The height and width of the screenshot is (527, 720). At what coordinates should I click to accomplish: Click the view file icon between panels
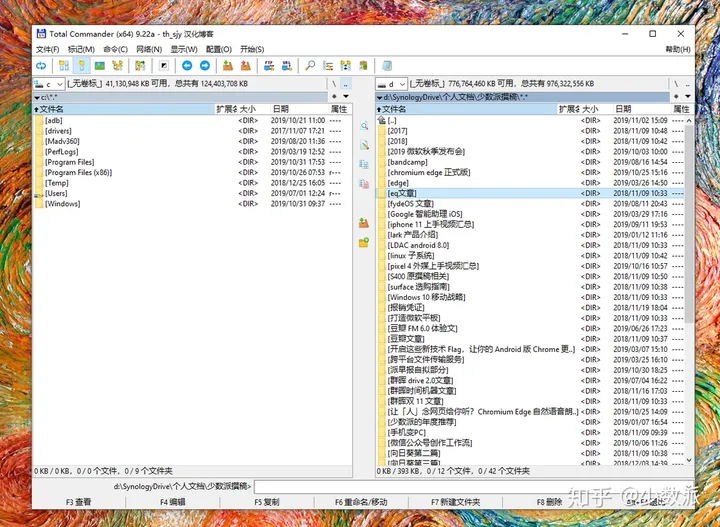tap(364, 126)
